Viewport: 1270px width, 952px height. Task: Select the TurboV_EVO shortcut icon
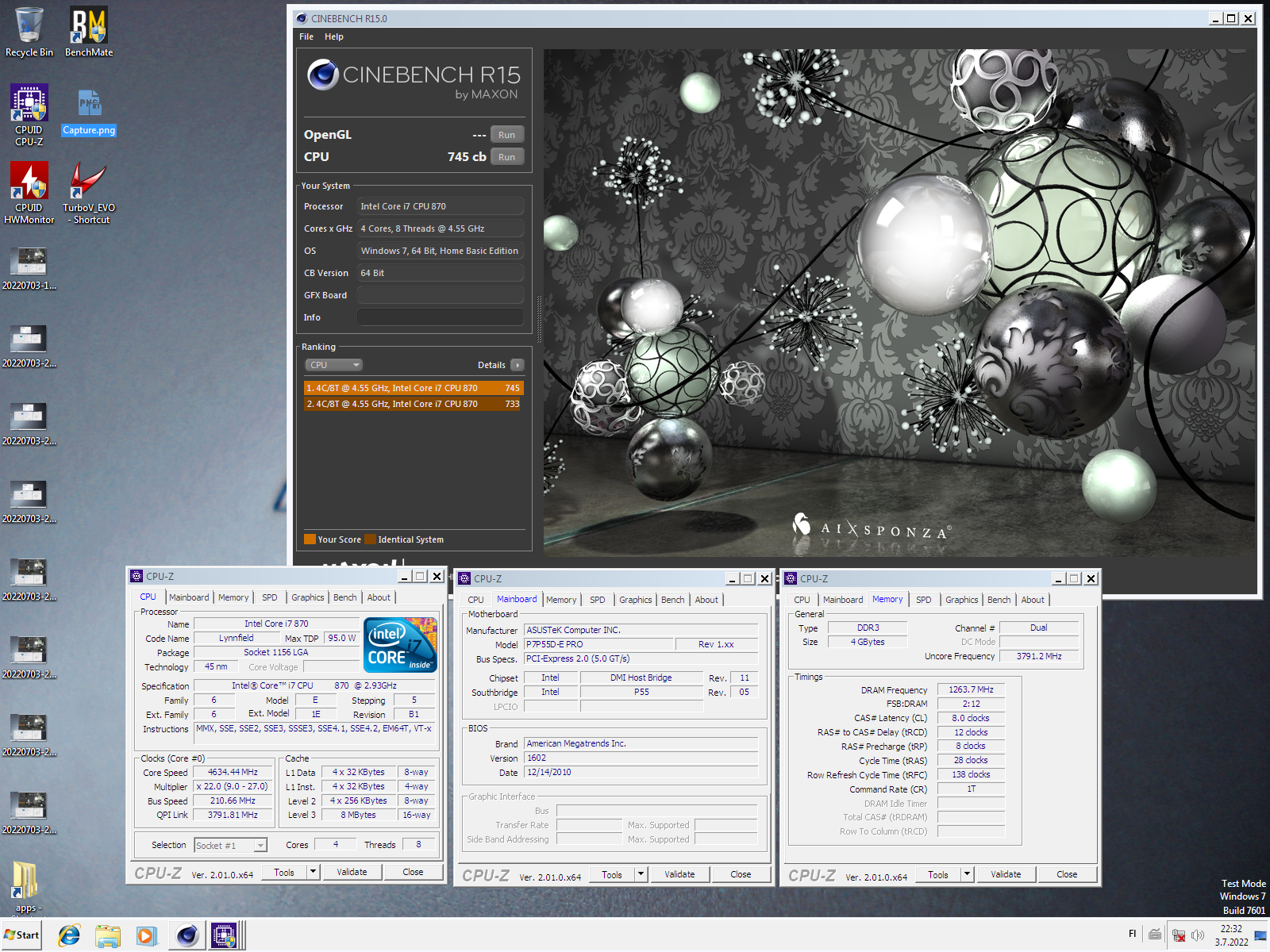click(x=89, y=193)
